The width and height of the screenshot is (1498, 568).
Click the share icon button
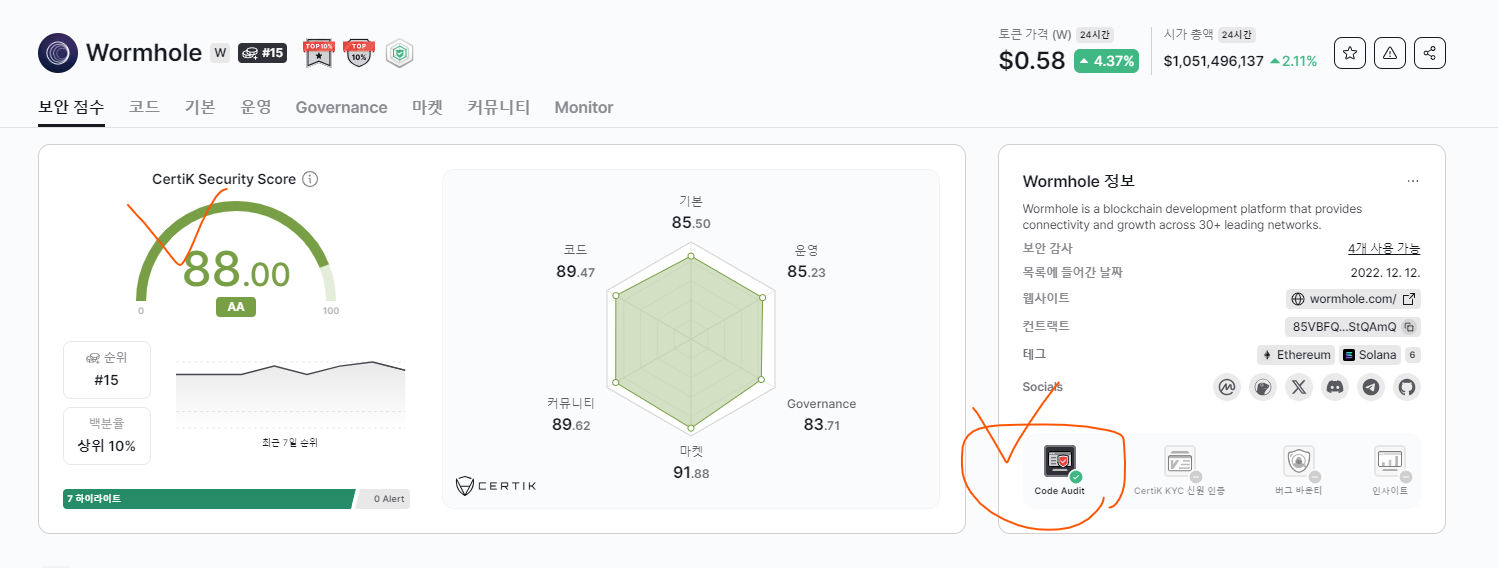[x=1430, y=54]
